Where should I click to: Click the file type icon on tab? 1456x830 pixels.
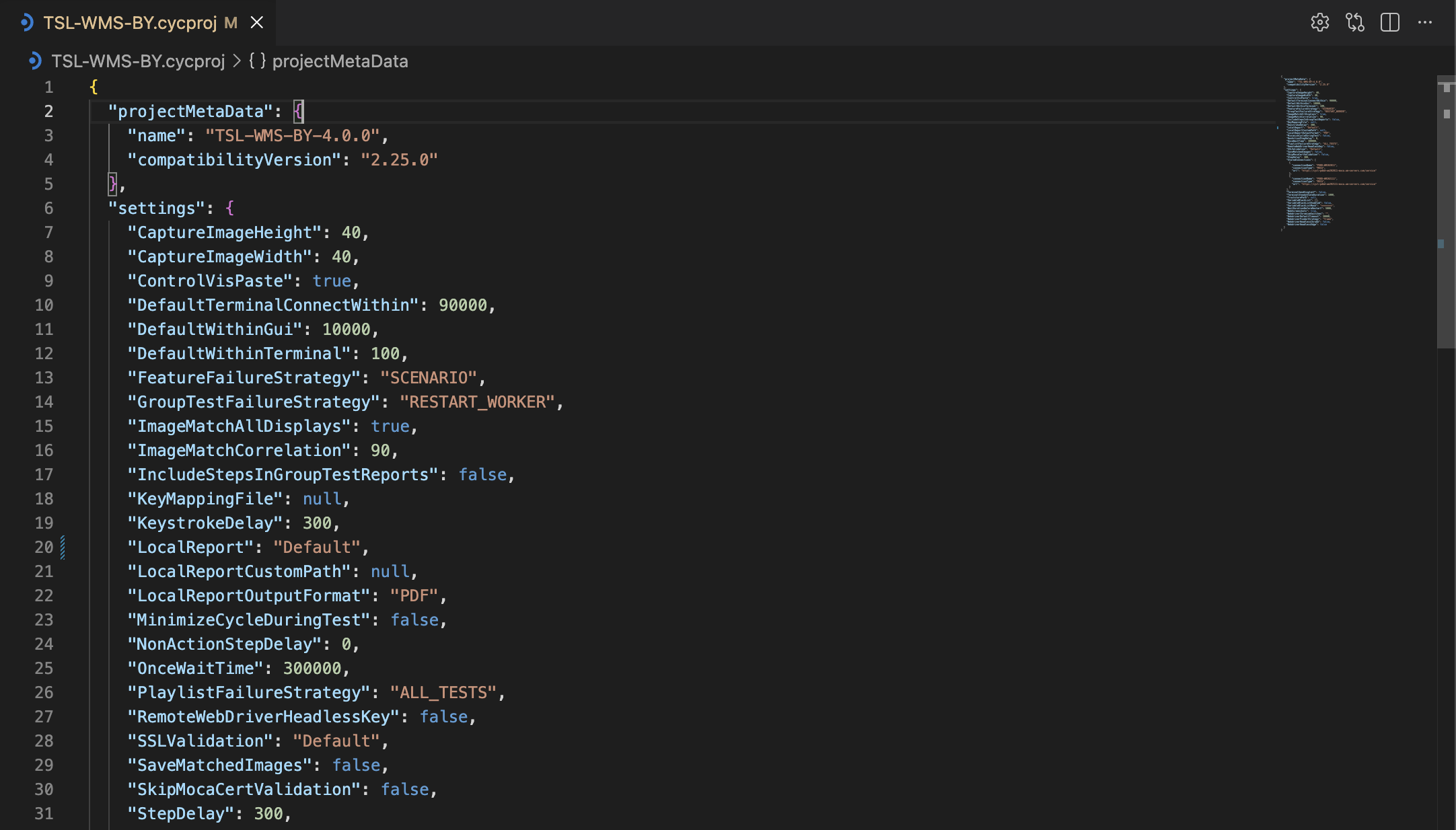(27, 23)
